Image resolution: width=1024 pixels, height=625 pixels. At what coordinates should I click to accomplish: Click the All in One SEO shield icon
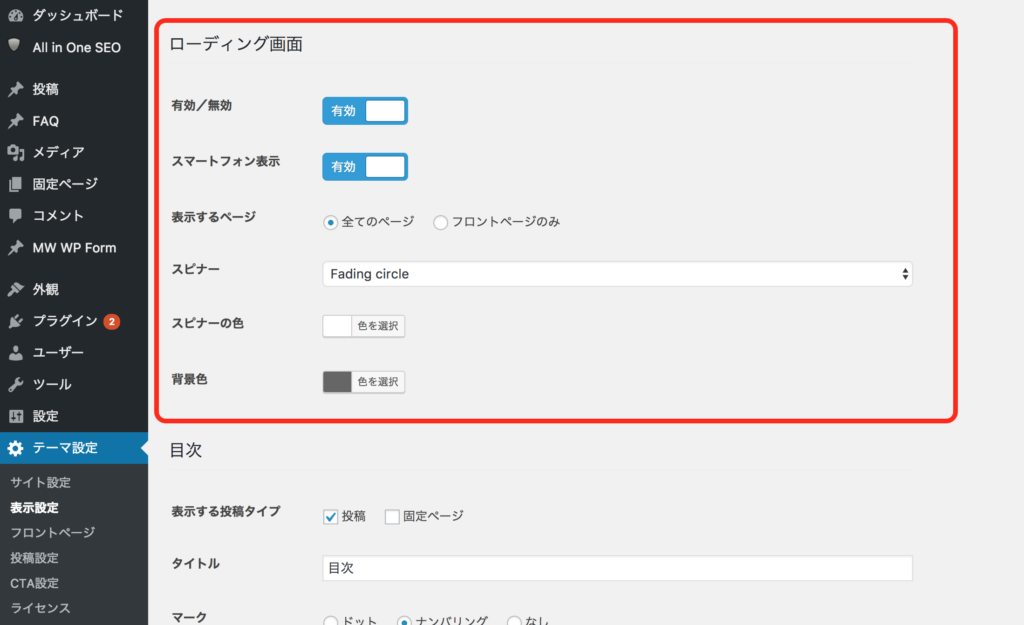click(15, 46)
